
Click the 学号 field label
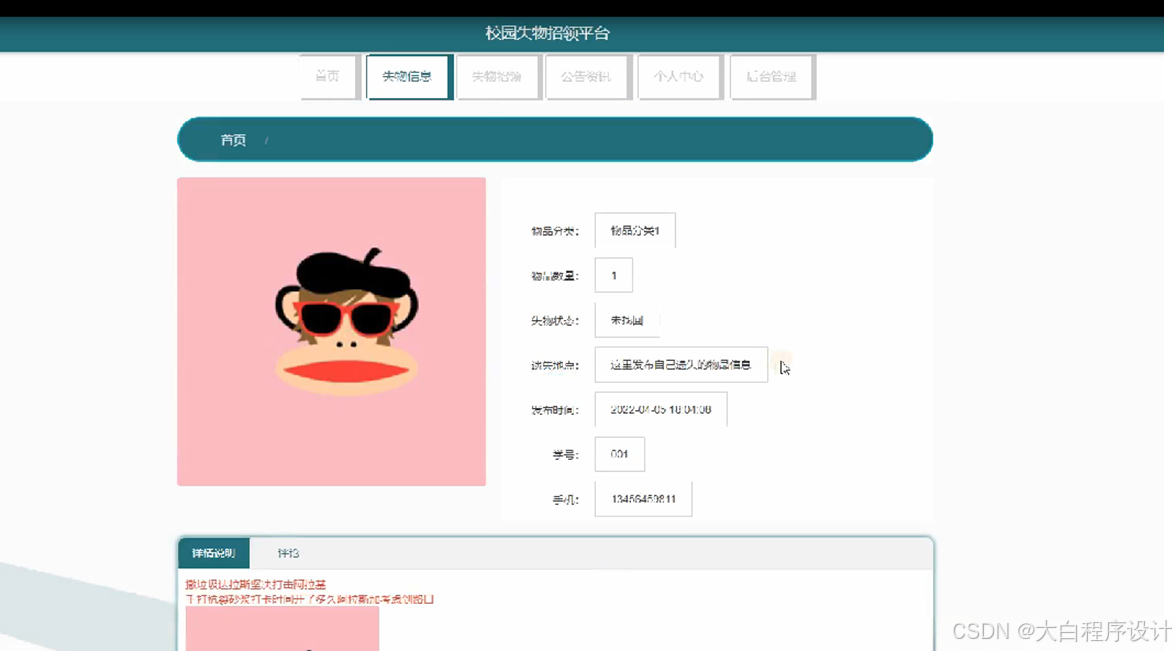tap(566, 454)
